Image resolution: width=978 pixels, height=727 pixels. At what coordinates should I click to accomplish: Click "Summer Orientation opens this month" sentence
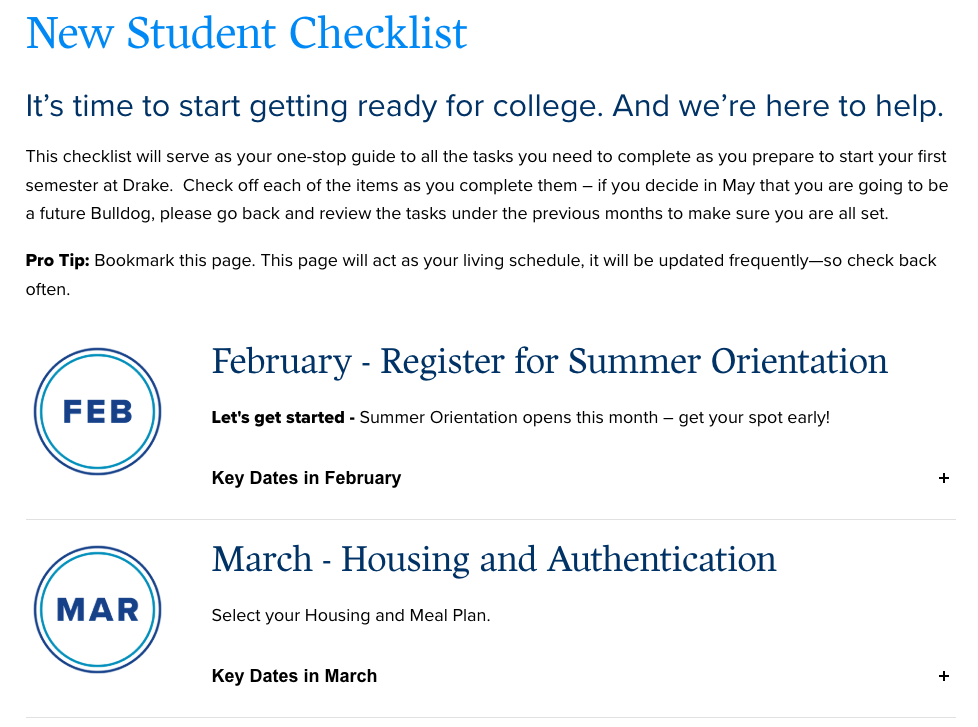tap(514, 417)
